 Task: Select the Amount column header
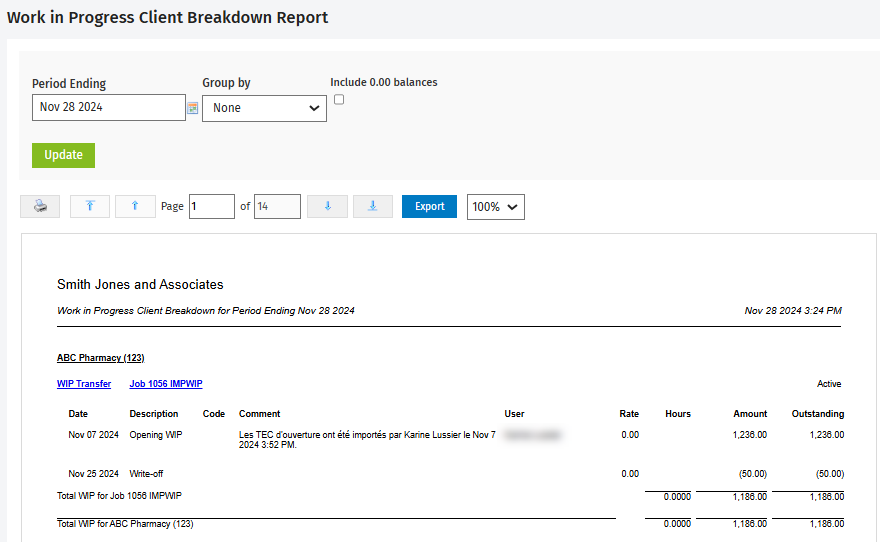coord(750,414)
